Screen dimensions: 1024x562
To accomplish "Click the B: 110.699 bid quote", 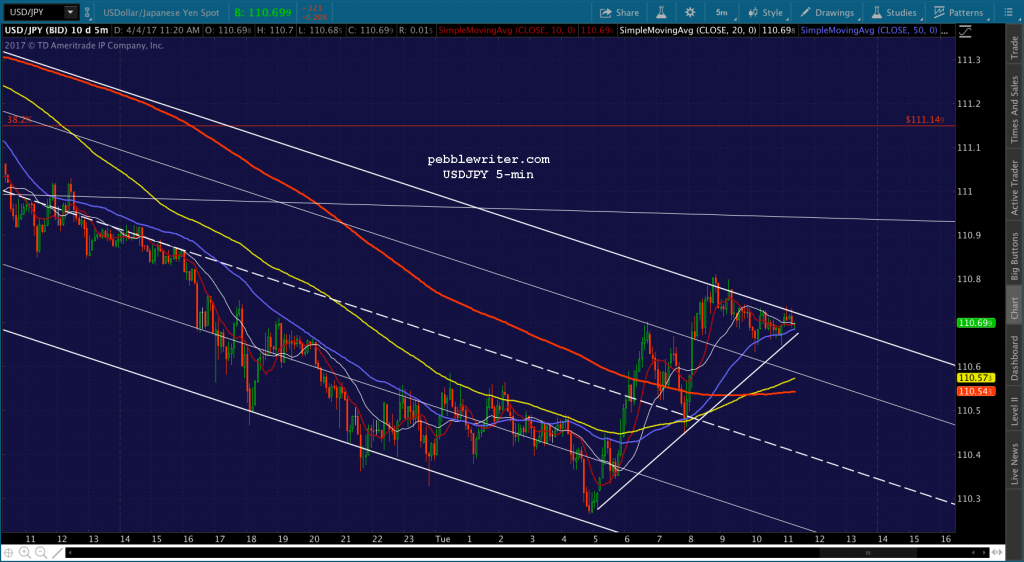I will click(263, 12).
